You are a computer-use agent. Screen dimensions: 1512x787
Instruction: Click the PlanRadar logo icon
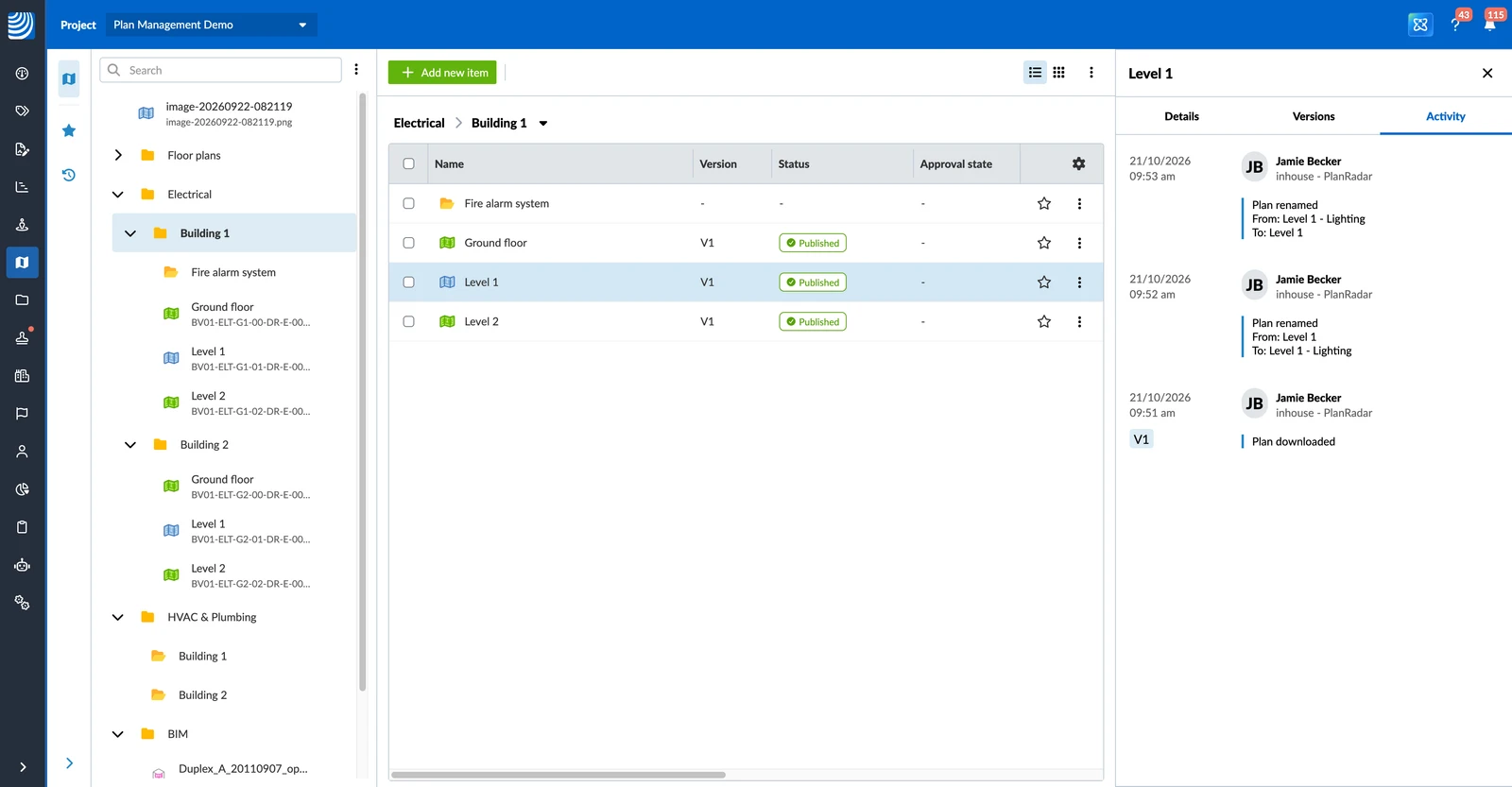click(21, 26)
